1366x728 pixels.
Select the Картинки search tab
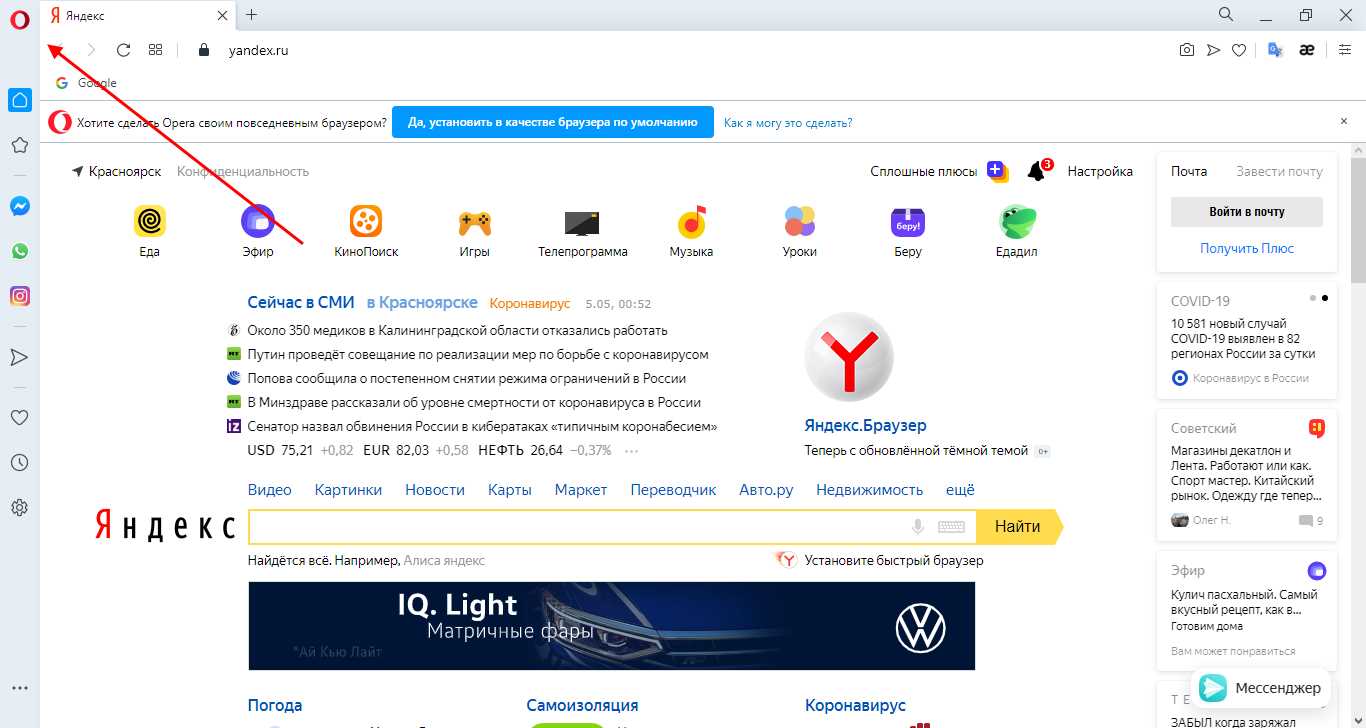[348, 490]
